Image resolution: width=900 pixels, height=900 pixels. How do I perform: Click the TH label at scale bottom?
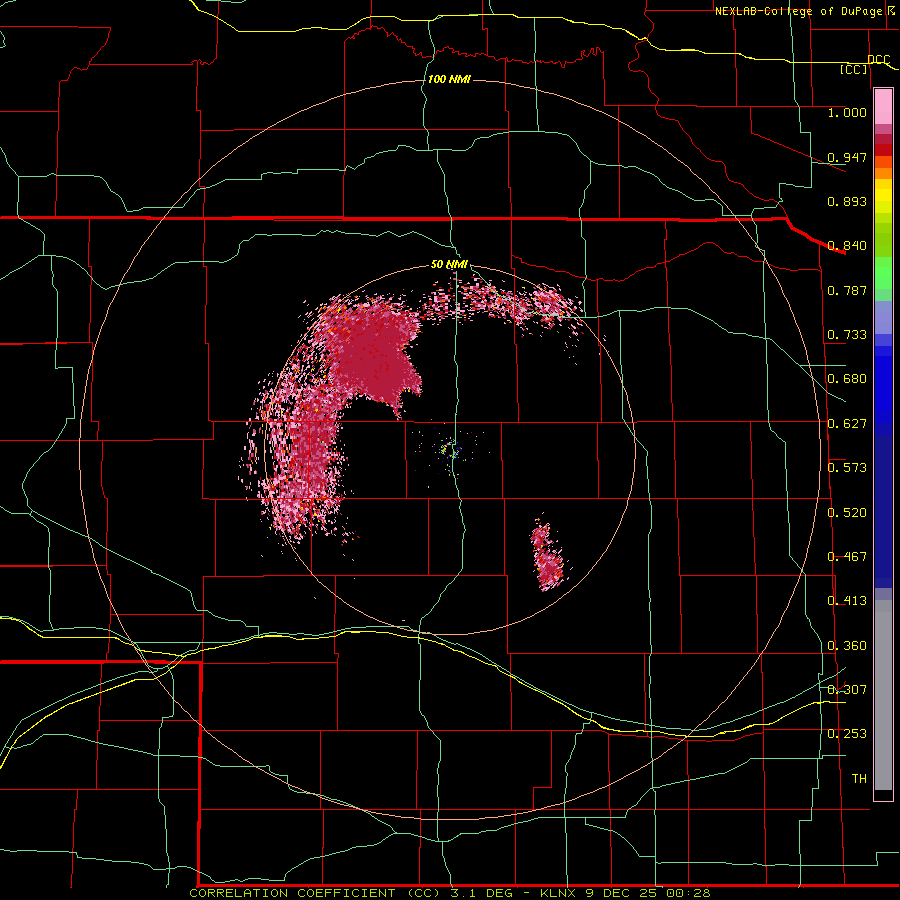click(859, 778)
